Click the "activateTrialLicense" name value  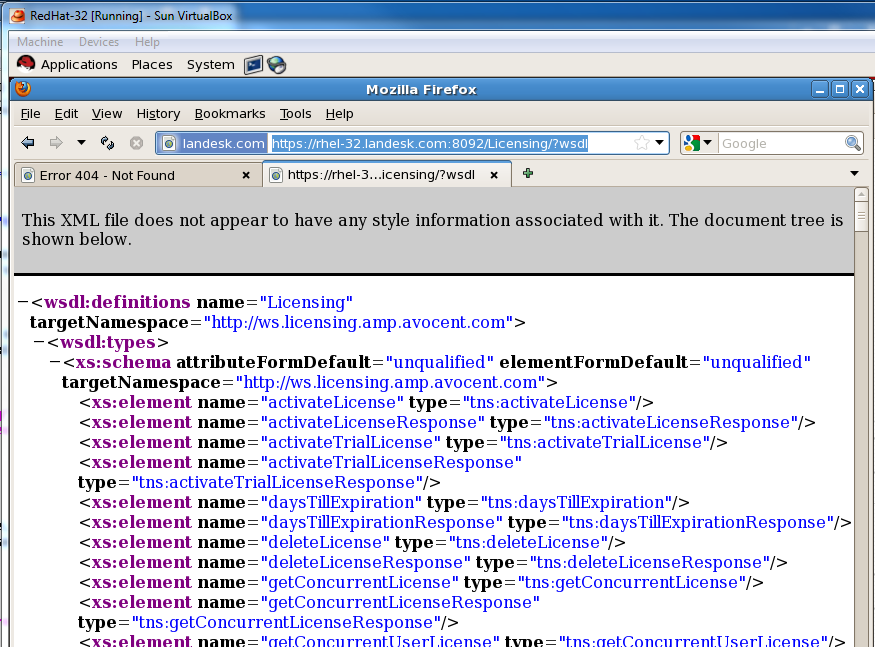coord(350,442)
